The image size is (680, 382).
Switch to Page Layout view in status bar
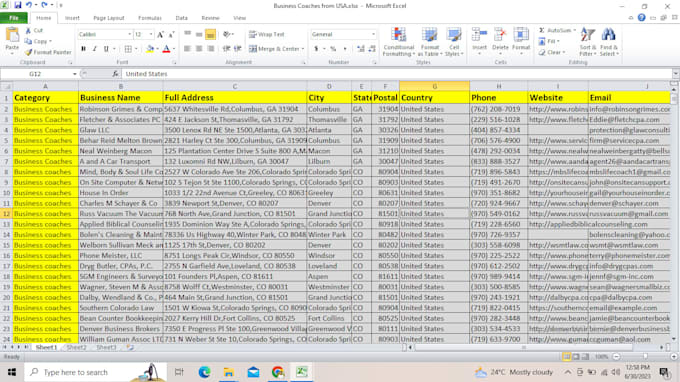coord(576,357)
